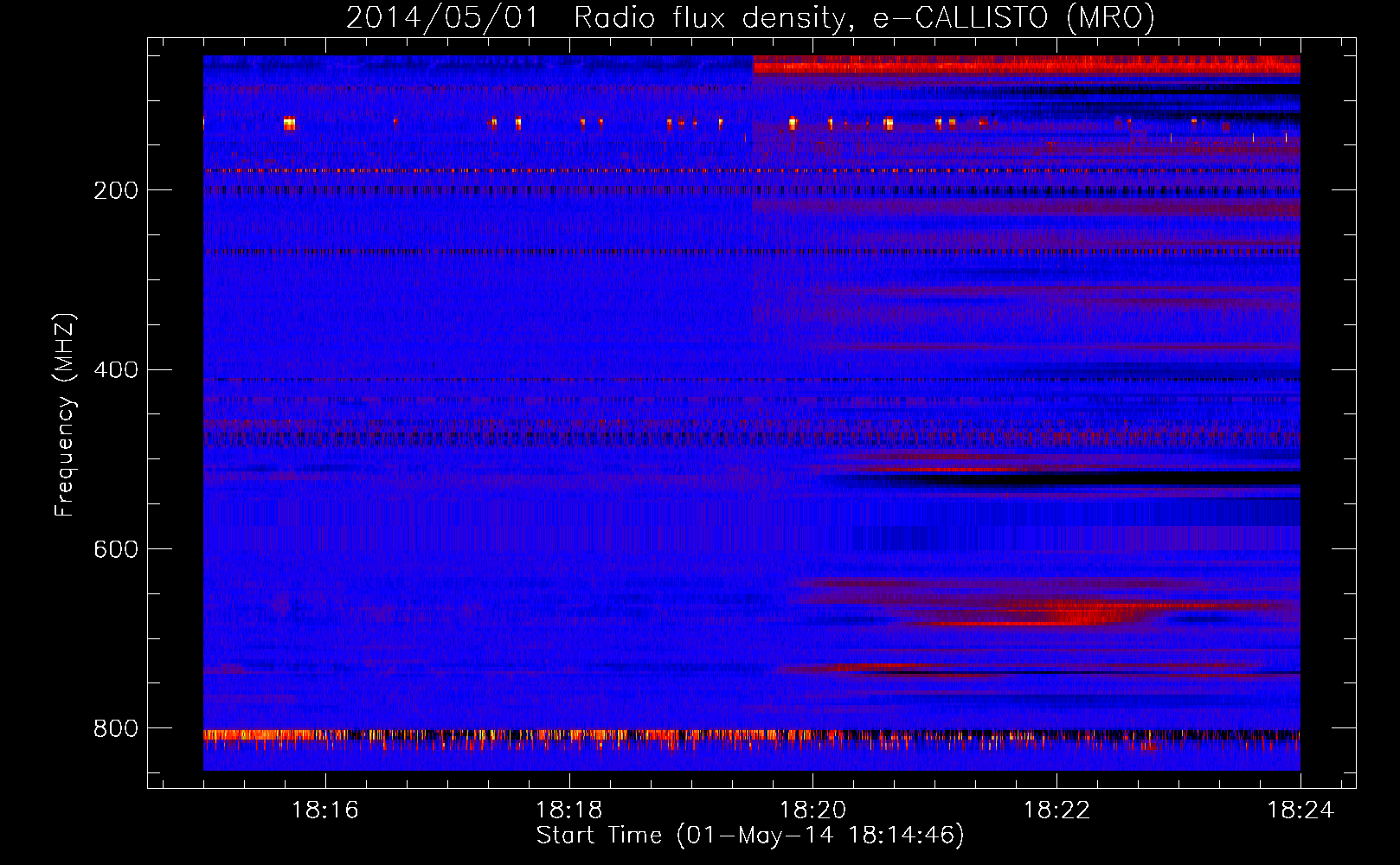Viewport: 1400px width, 865px height.
Task: Click the 18:16 time tick label
Action: 324,811
